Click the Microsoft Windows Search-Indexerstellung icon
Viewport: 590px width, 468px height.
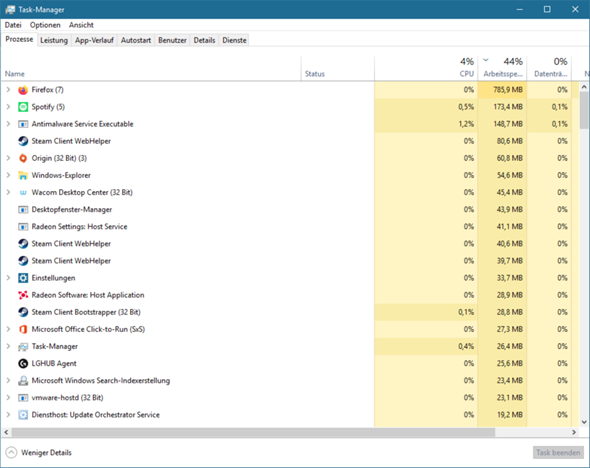pyautogui.click(x=23, y=381)
